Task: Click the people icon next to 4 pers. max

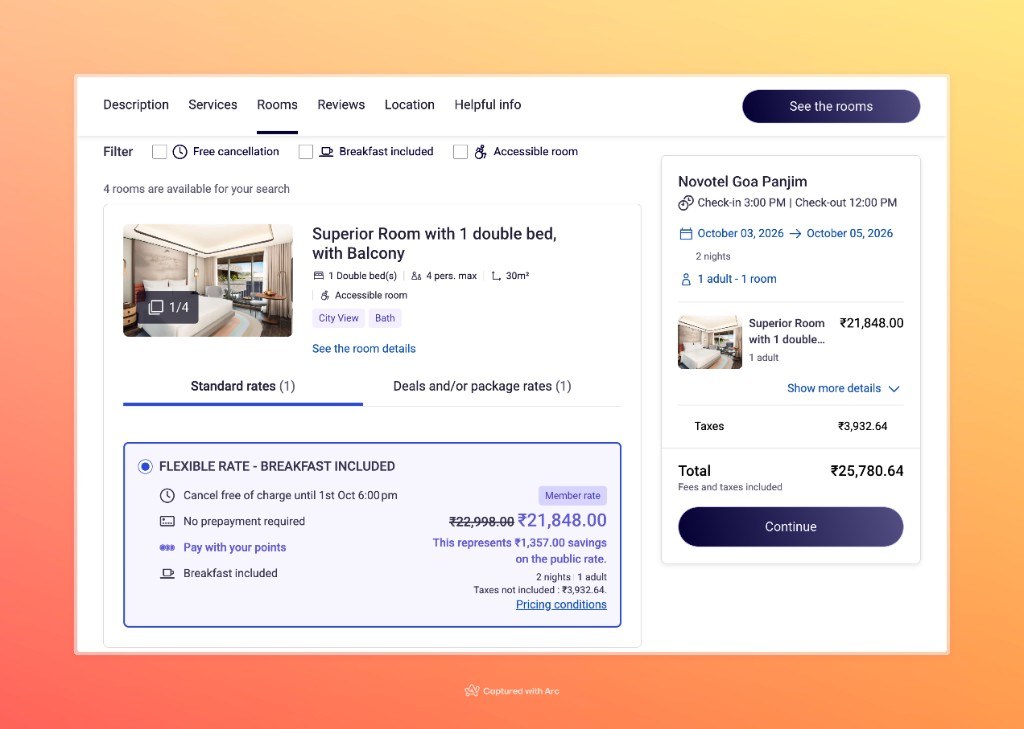Action: (416, 276)
